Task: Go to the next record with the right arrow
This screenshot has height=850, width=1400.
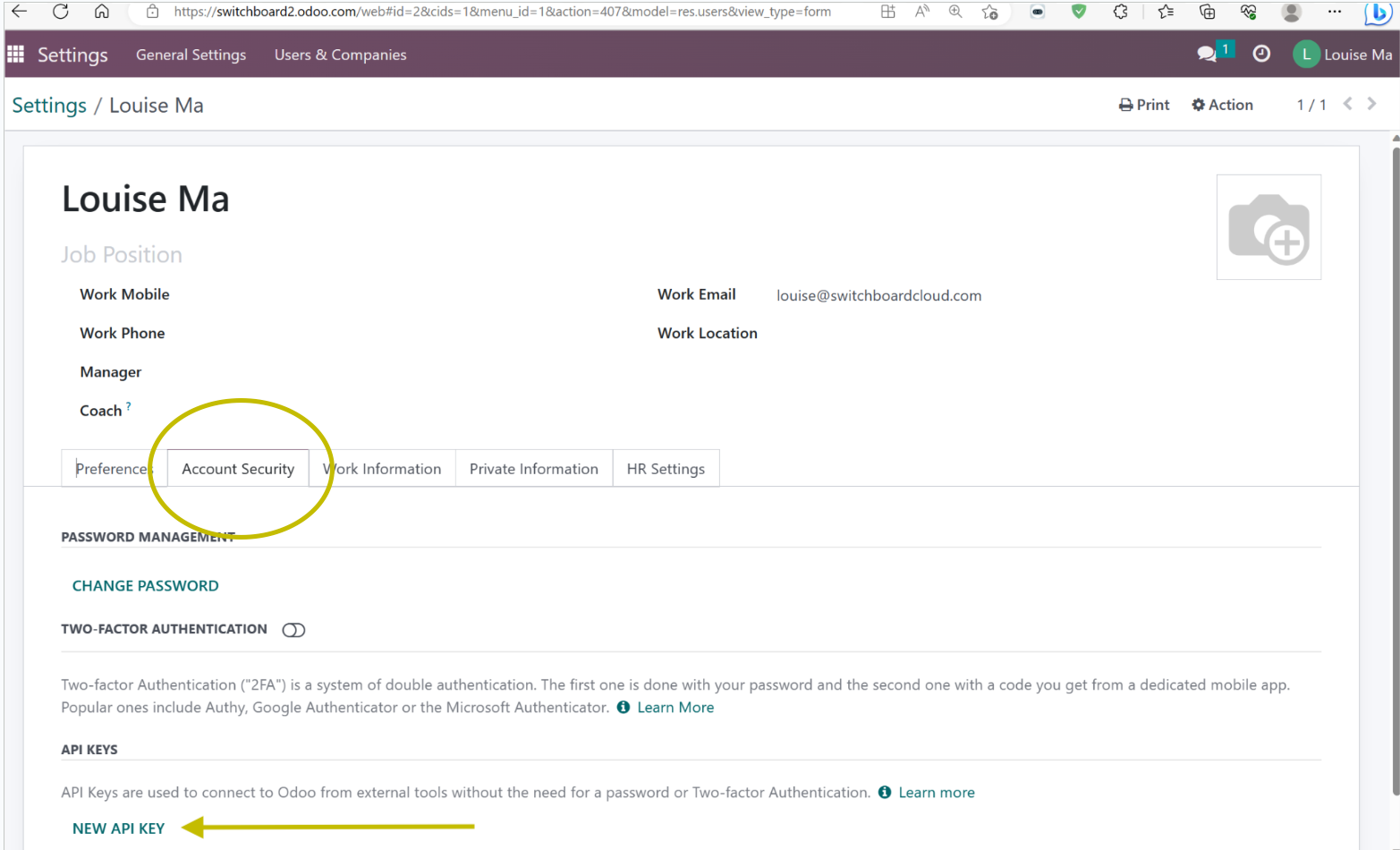Action: click(x=1370, y=104)
